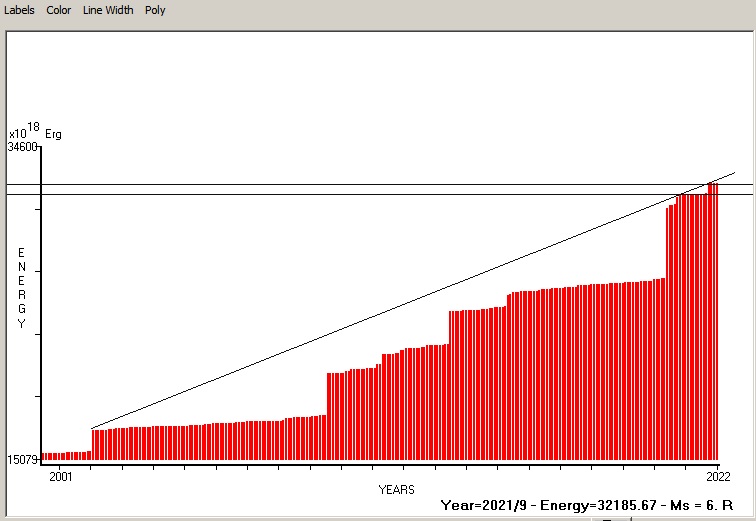Viewport: 756px width, 521px height.
Task: Click the tallest red bar near 2022
Action: [x=713, y=320]
